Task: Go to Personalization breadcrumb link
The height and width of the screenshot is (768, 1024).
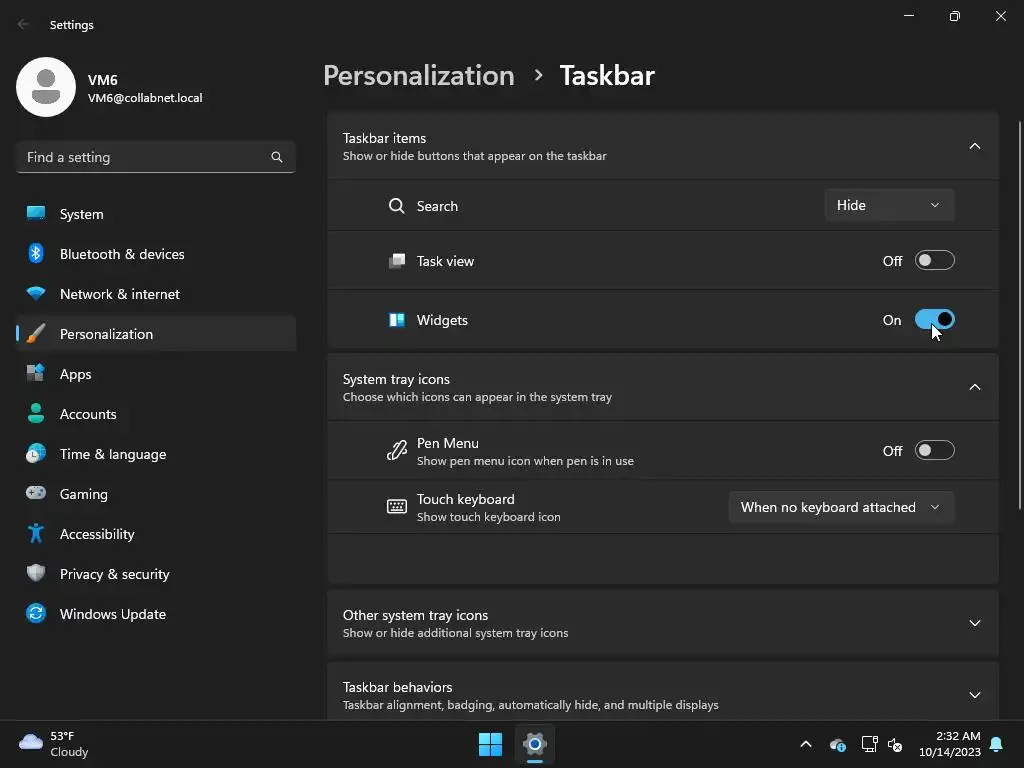Action: (419, 76)
